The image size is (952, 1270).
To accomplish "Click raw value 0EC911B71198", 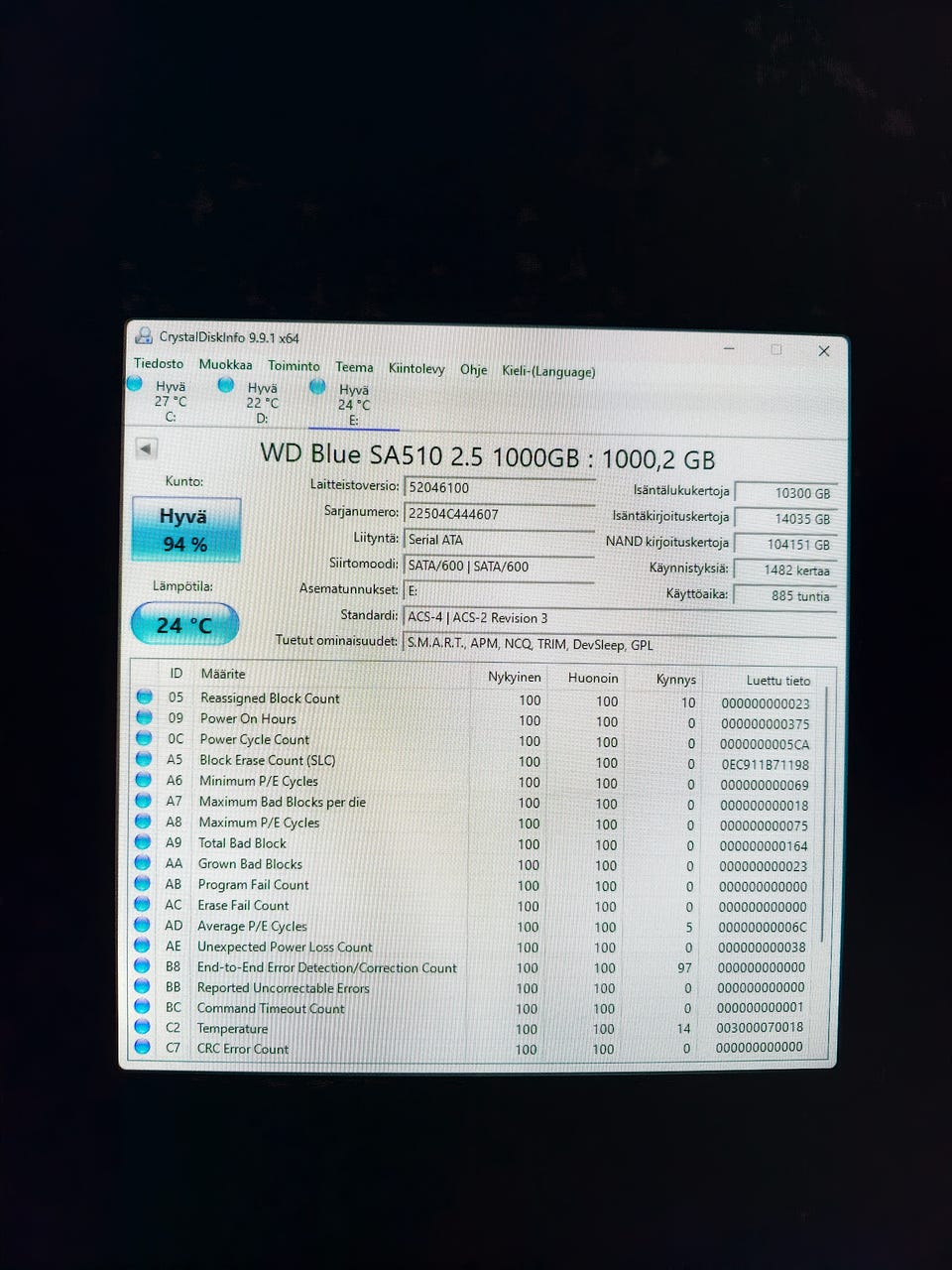I will coord(765,765).
